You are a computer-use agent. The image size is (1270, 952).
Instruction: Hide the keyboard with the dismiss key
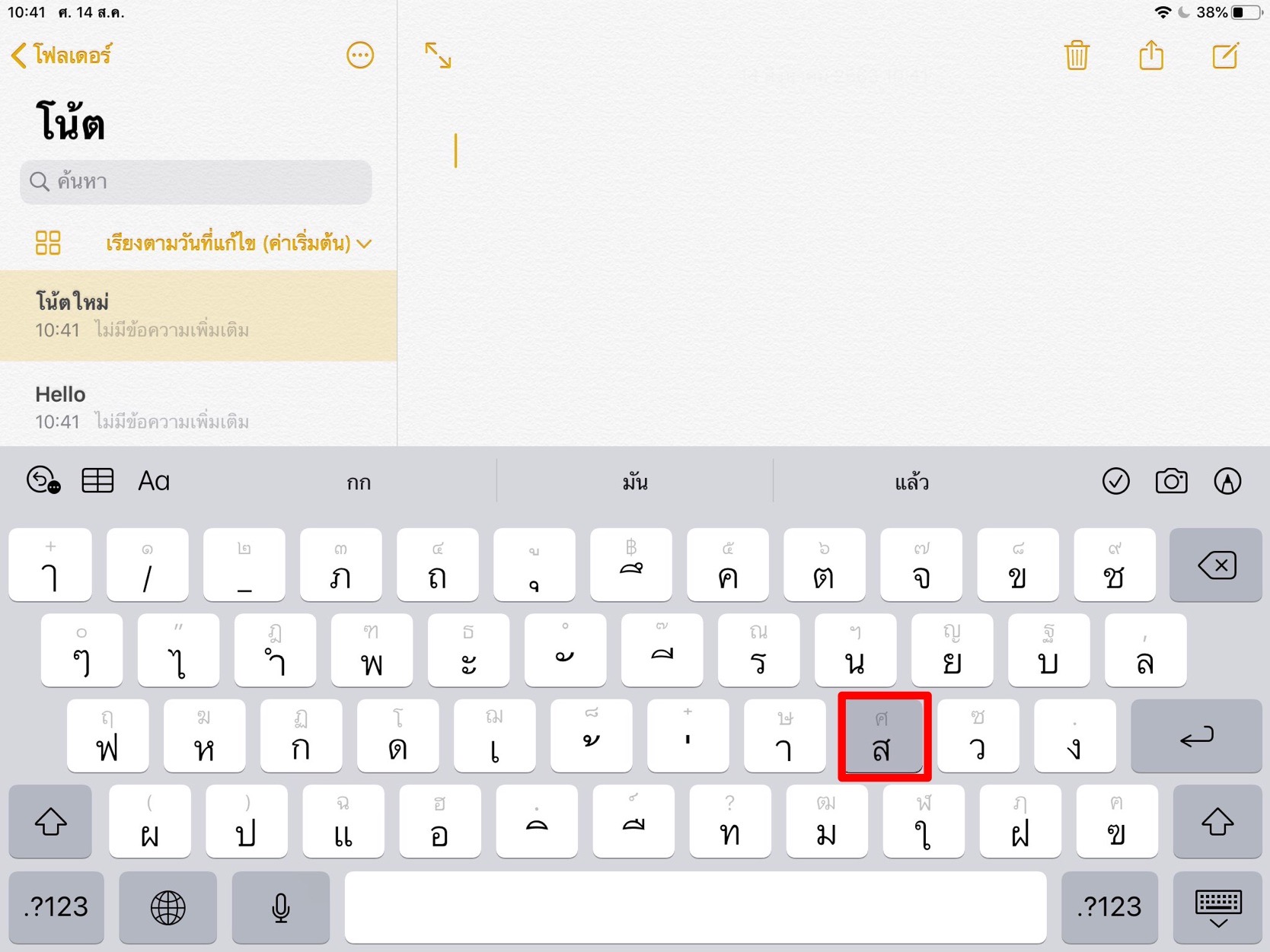point(1217,907)
